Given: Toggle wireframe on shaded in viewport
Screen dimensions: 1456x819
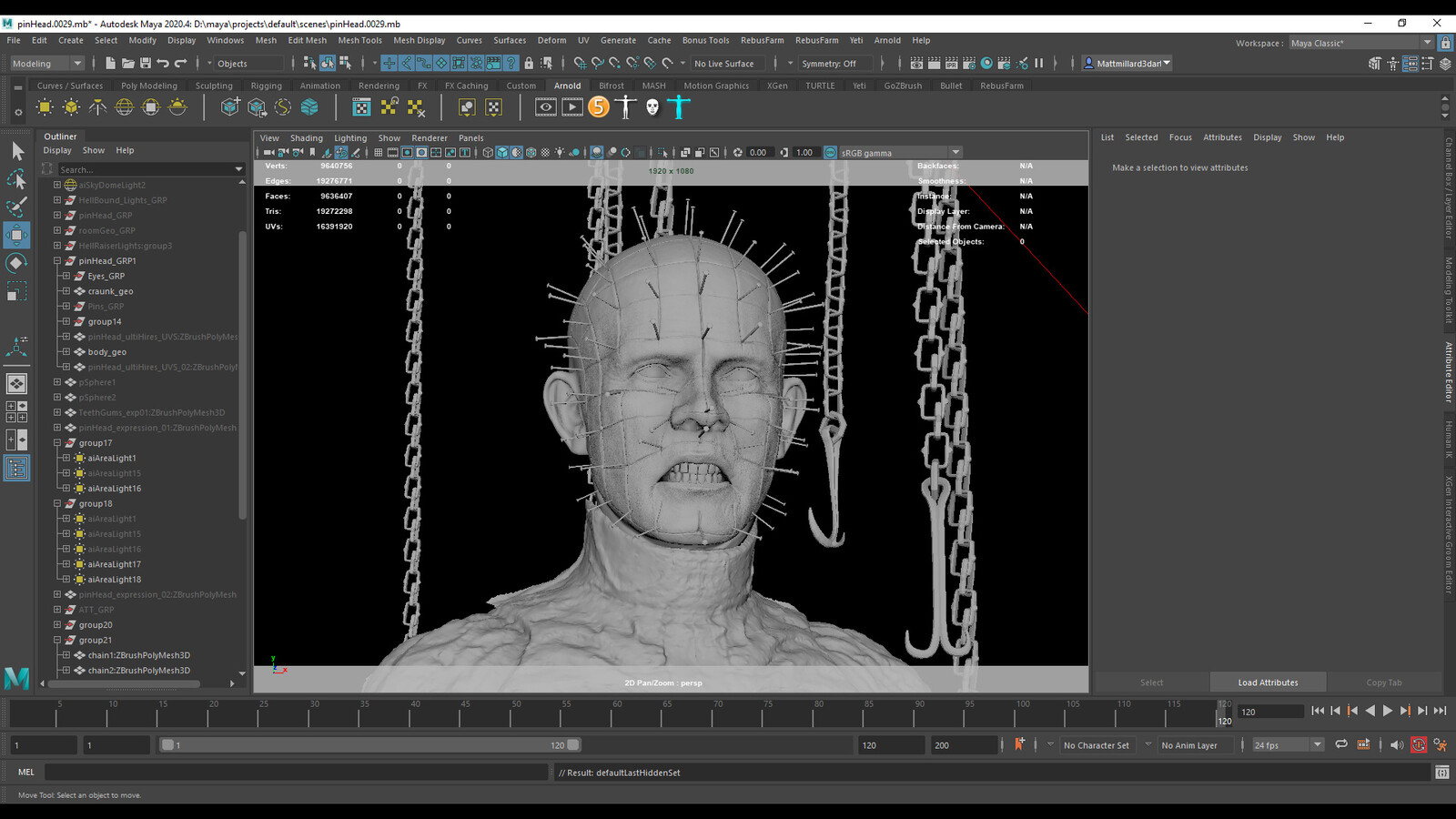Looking at the screenshot, I should pos(531,152).
